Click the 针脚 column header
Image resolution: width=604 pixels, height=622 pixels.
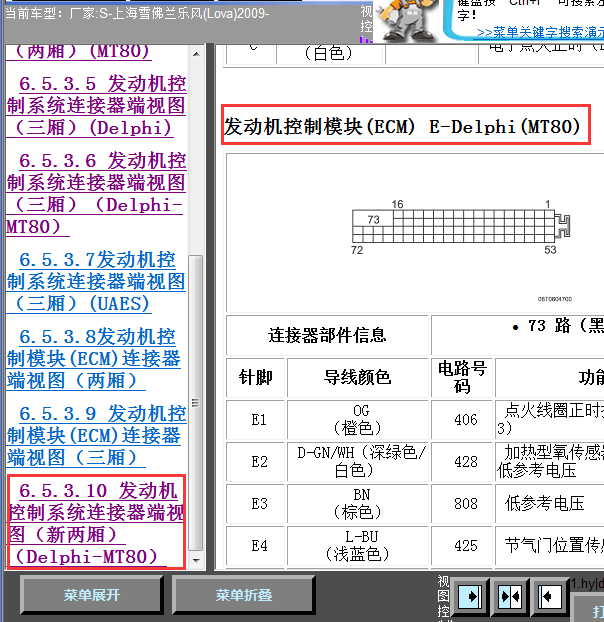coord(255,377)
